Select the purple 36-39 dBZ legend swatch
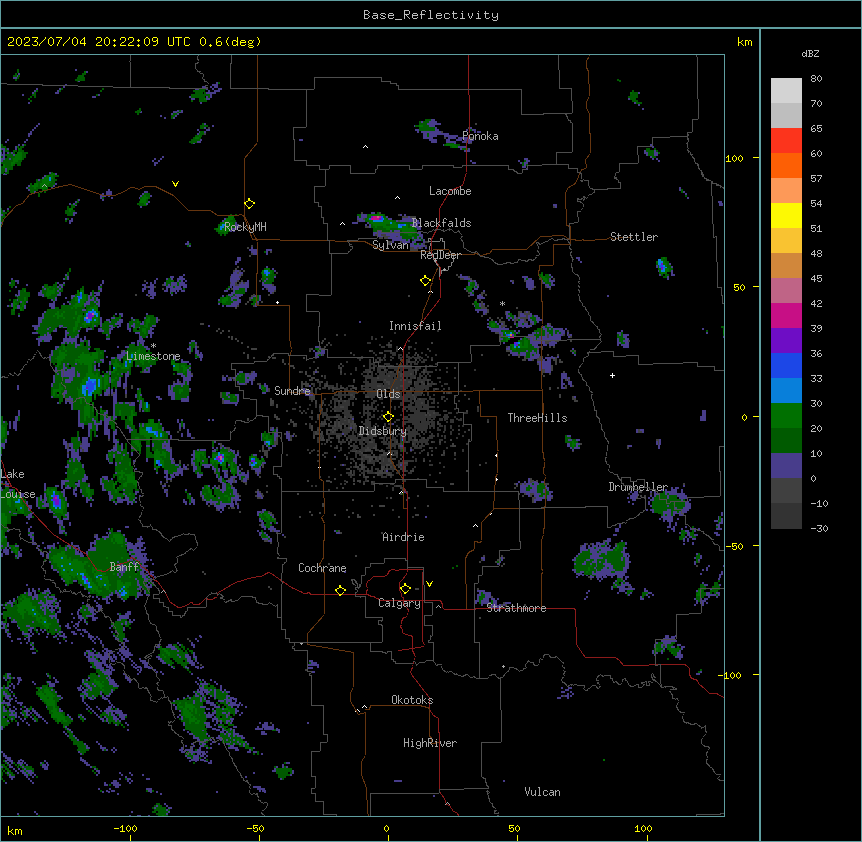The height and width of the screenshot is (842, 862). (786, 341)
